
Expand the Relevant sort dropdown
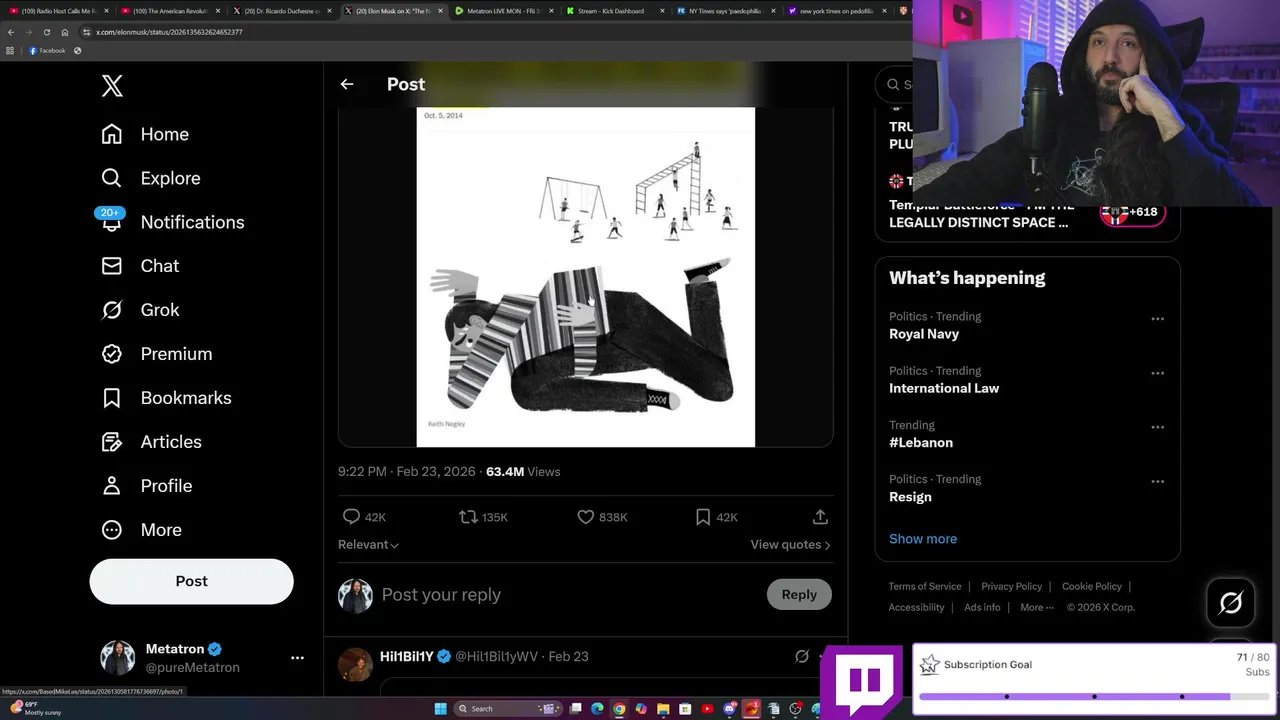click(368, 545)
